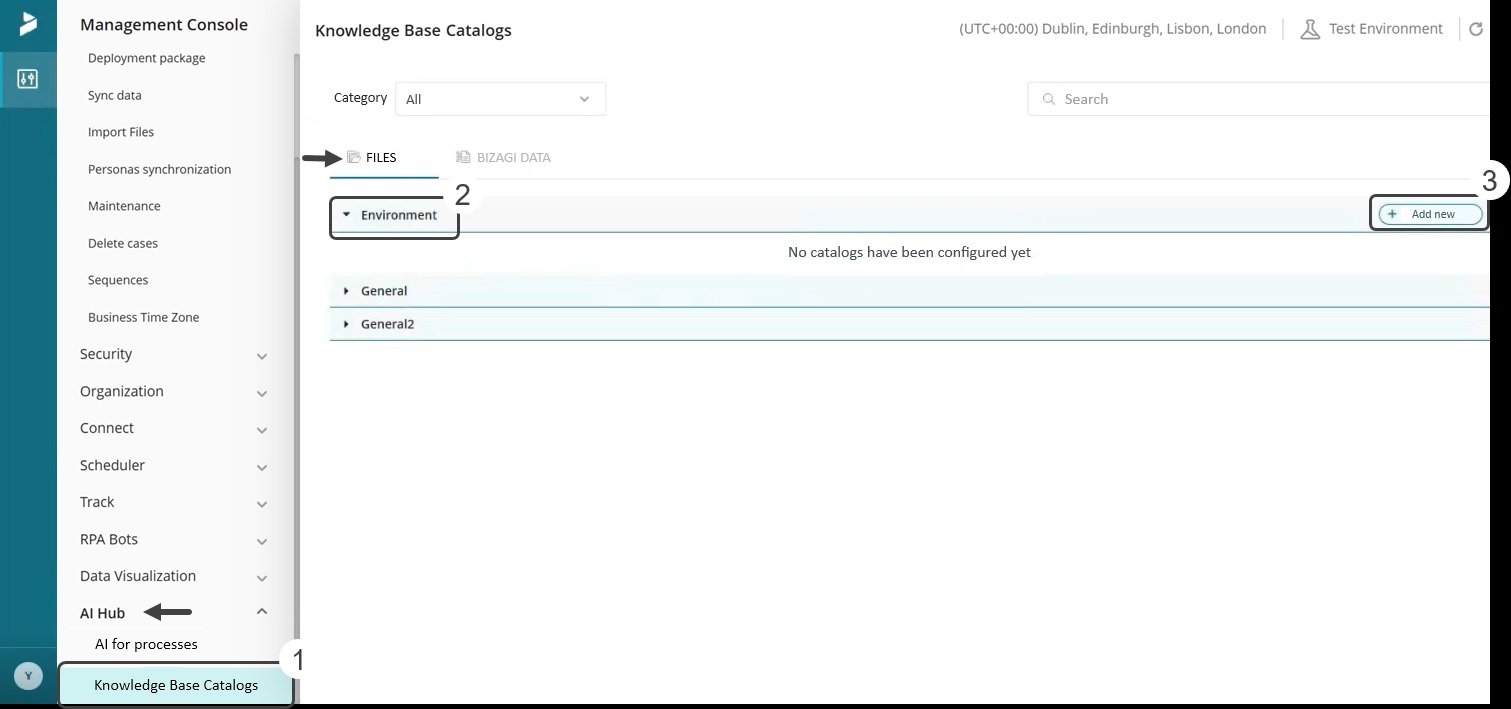Viewport: 1511px width, 709px height.
Task: Click the refresh icon in header
Action: pos(1476,30)
